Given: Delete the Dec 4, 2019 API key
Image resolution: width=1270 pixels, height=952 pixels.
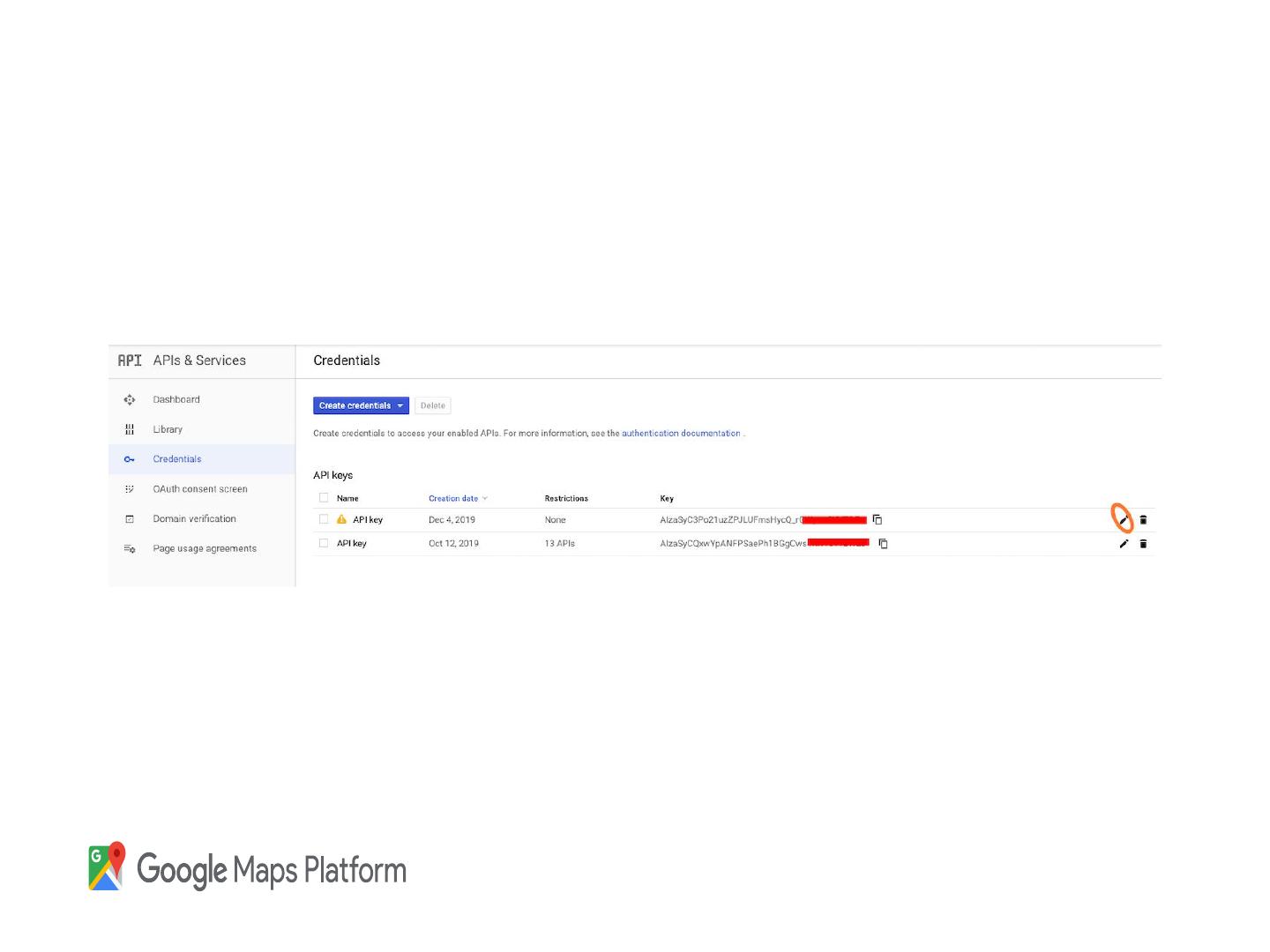Looking at the screenshot, I should point(1143,520).
